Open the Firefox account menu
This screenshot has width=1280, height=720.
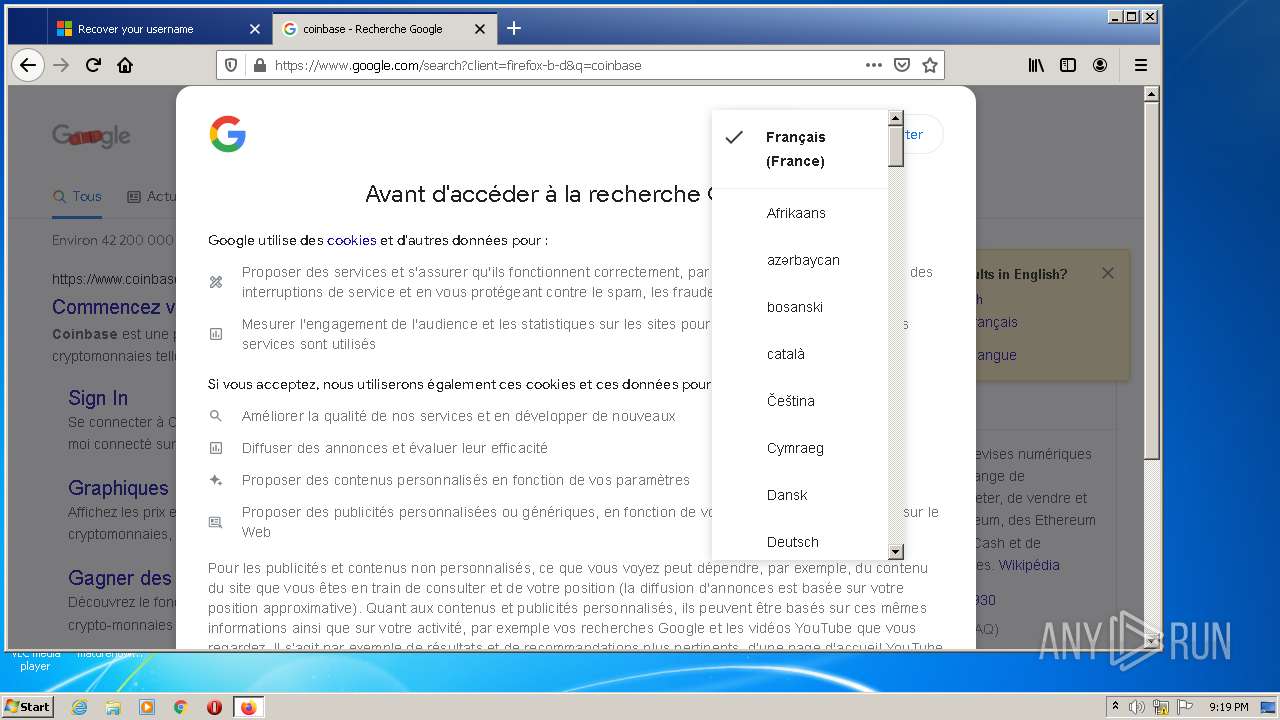tap(1100, 65)
